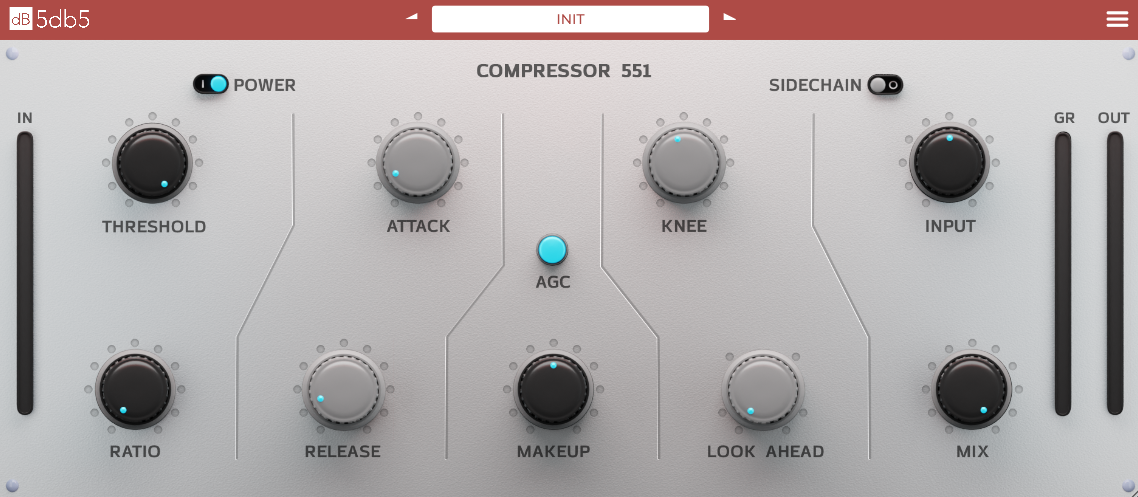Screen dimensions: 1138x497
Task: Click the ATTACK knob
Action: pyautogui.click(x=417, y=163)
